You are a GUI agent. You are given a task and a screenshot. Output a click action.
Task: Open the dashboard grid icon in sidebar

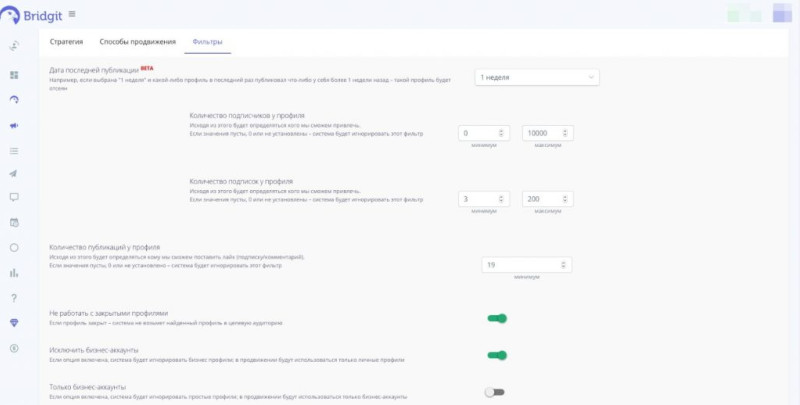click(14, 75)
